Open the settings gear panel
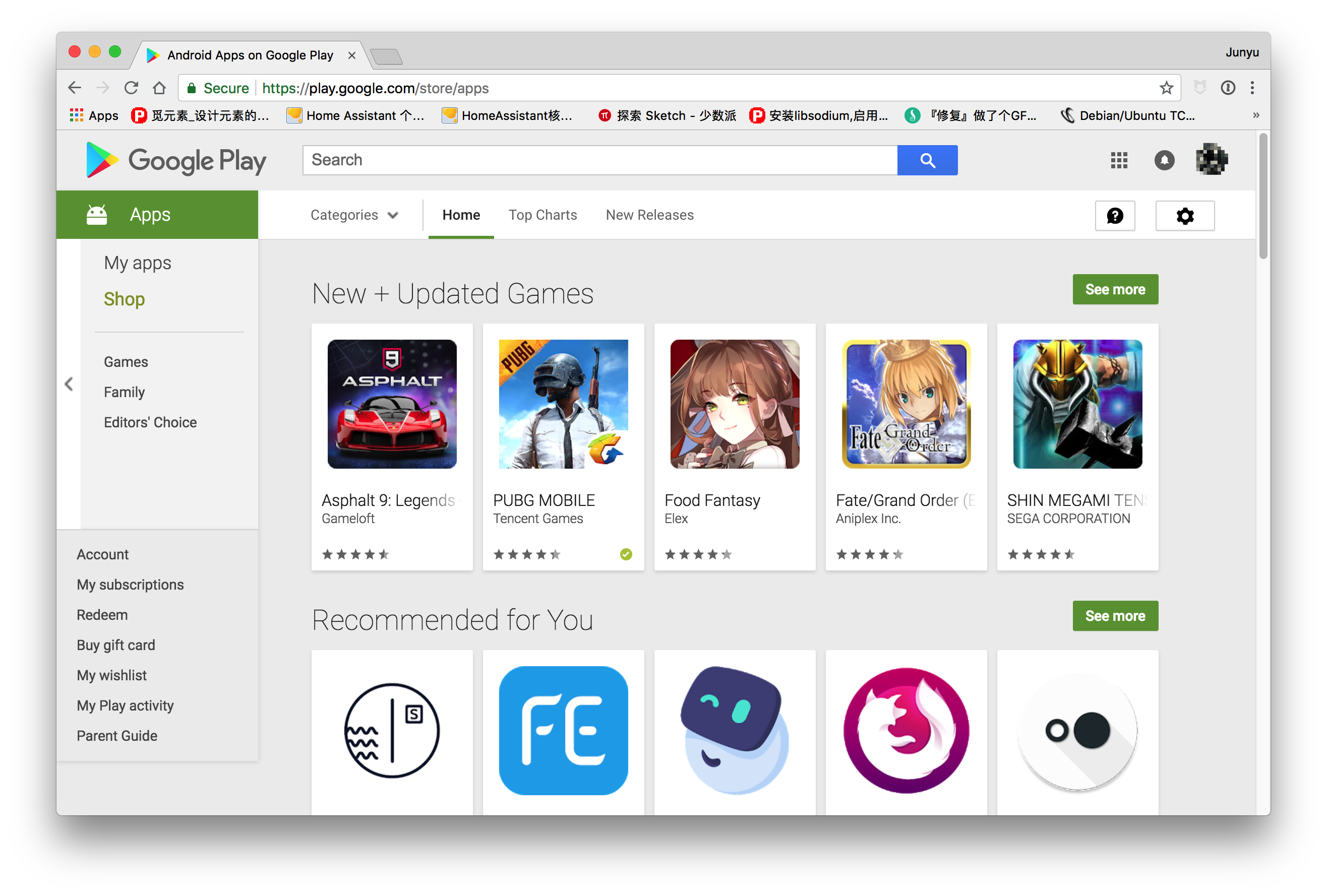1327x896 pixels. 1185,214
